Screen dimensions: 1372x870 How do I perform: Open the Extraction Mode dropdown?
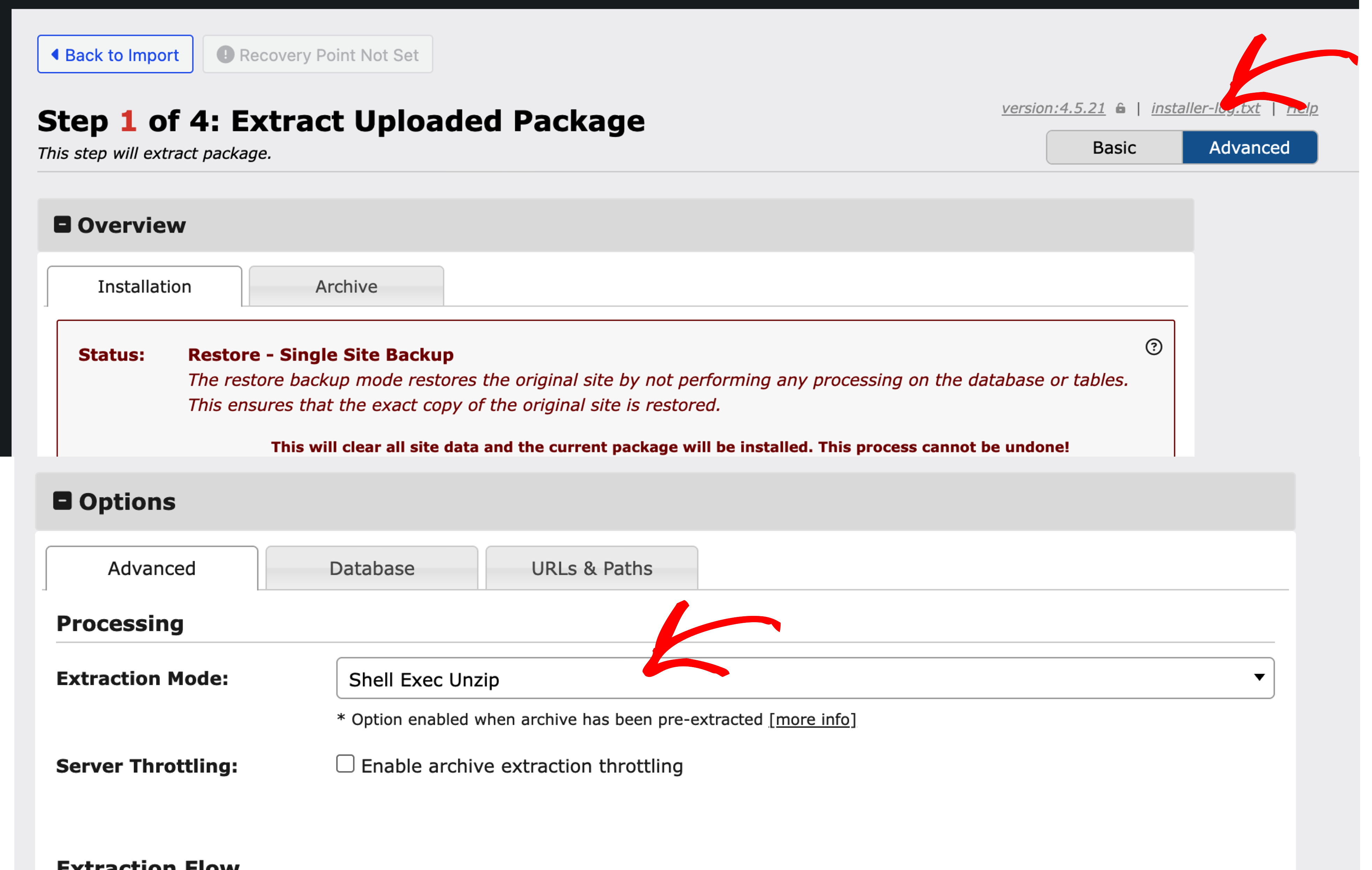pyautogui.click(x=805, y=678)
